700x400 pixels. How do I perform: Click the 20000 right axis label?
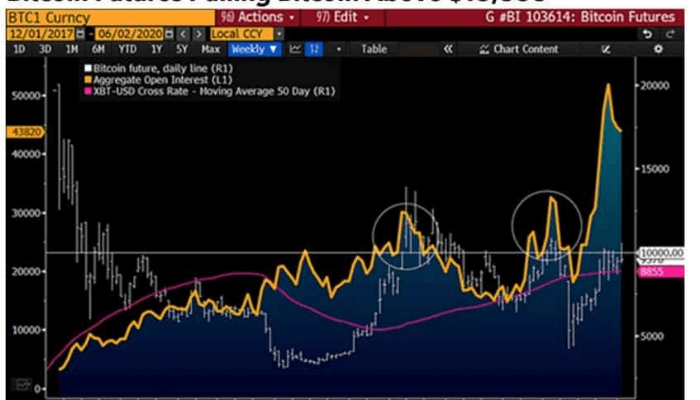click(x=655, y=86)
